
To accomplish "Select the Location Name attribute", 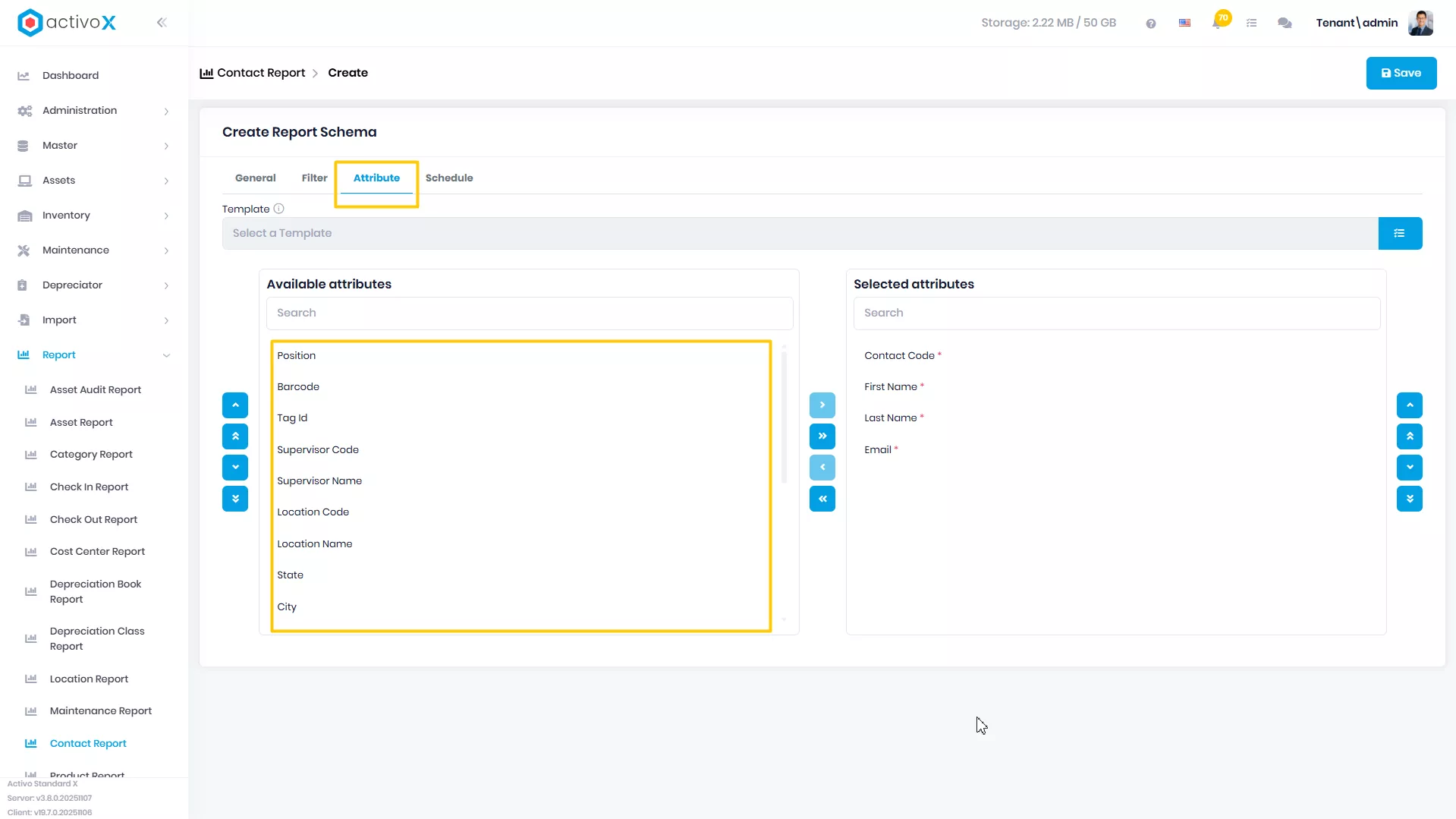I will [314, 544].
